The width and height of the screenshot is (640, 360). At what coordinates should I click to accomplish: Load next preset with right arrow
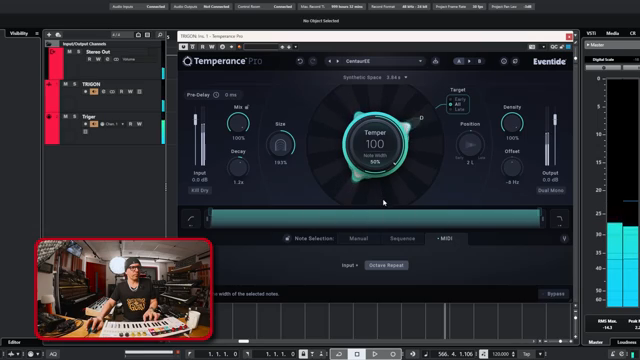[338, 61]
